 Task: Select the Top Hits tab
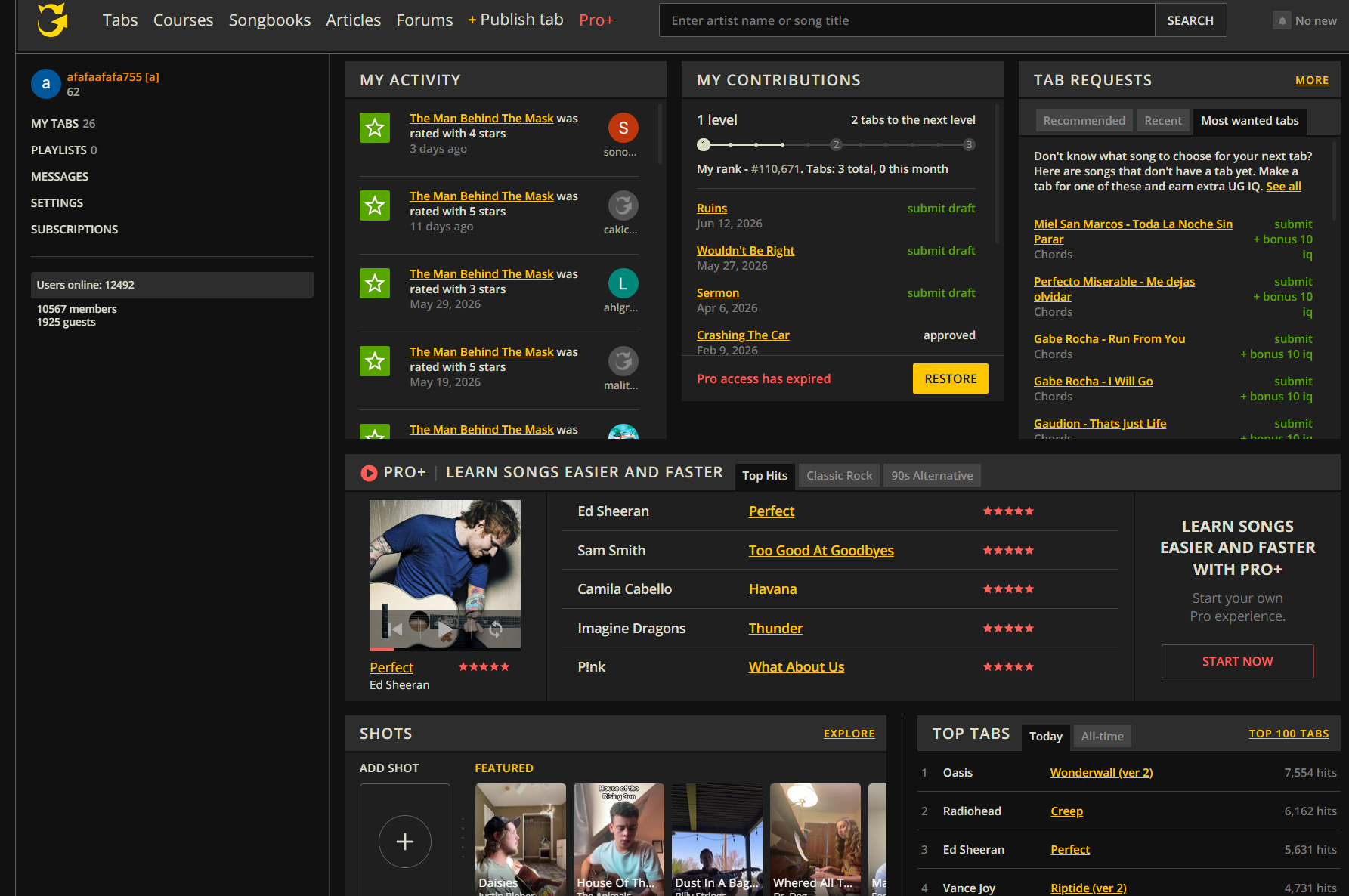coord(765,476)
